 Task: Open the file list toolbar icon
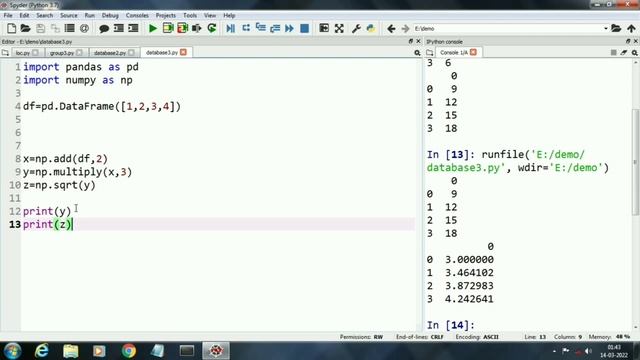coord(70,28)
